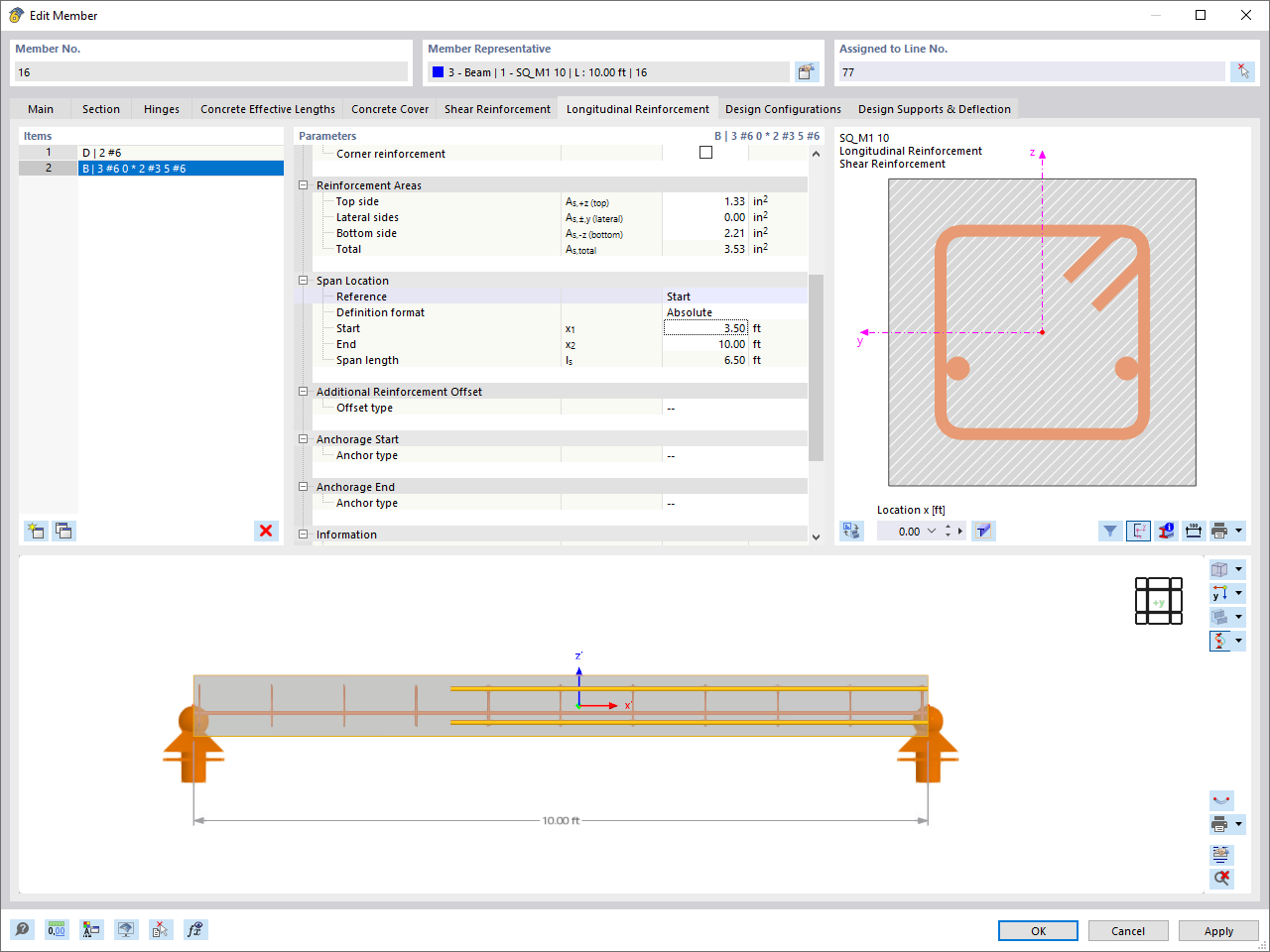Open units and decimal places settings

(57, 929)
